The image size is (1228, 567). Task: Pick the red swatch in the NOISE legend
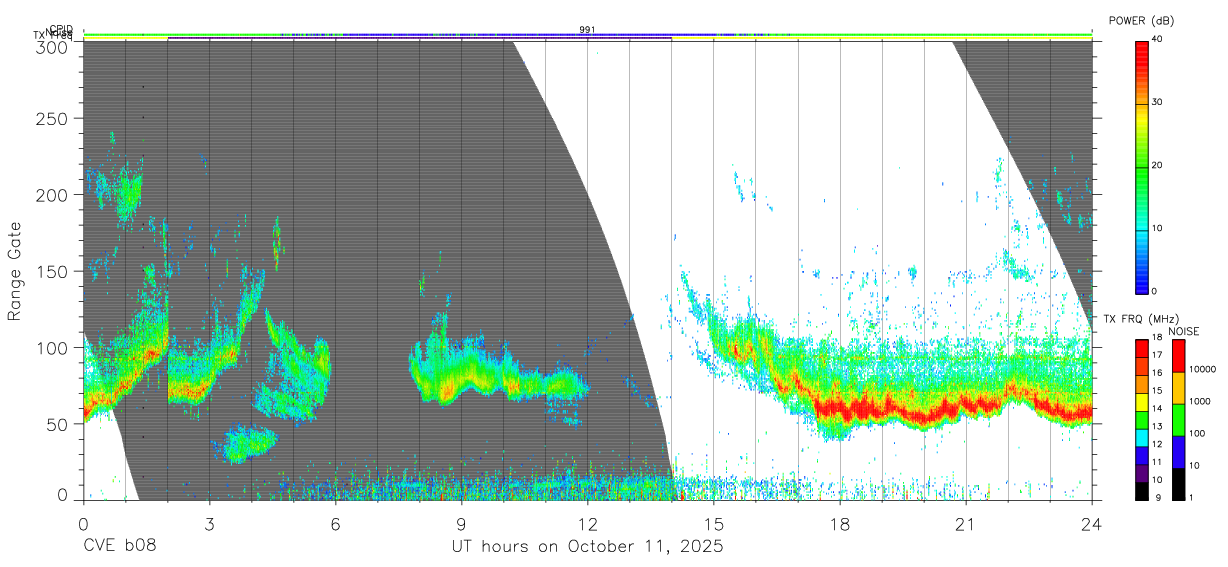point(1178,355)
